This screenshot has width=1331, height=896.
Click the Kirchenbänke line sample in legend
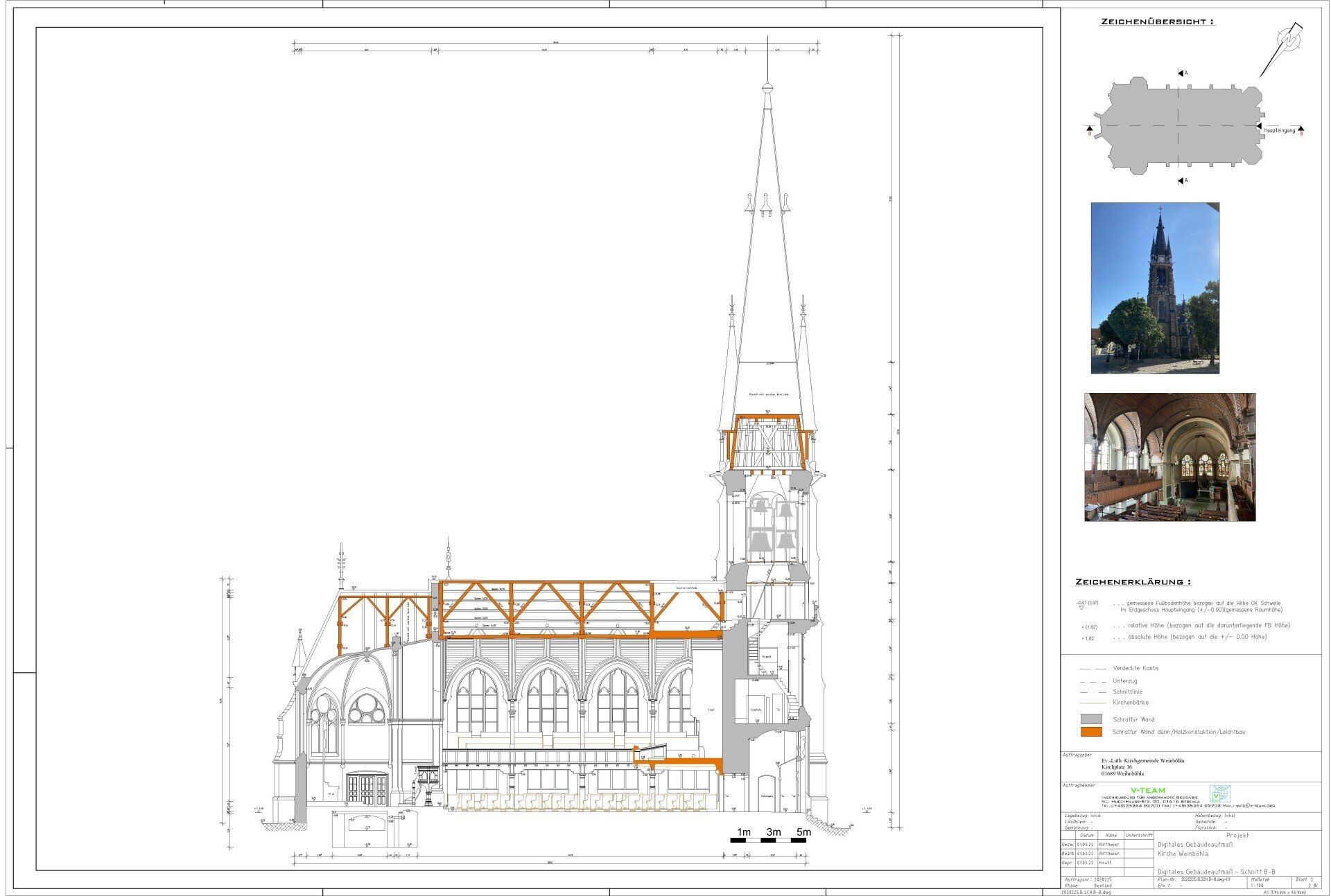click(1092, 703)
